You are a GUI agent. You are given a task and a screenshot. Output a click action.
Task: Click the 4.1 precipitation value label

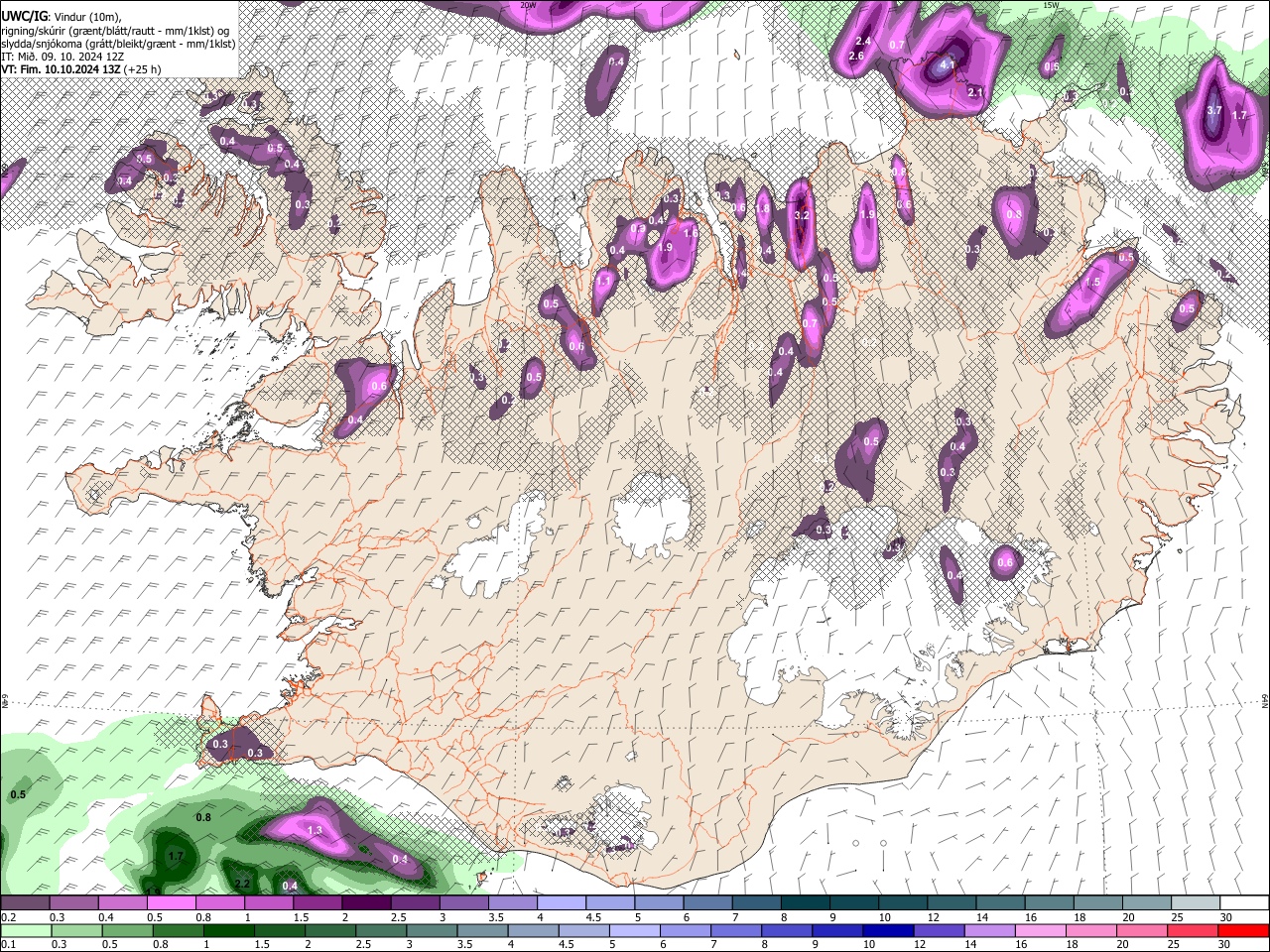(948, 65)
